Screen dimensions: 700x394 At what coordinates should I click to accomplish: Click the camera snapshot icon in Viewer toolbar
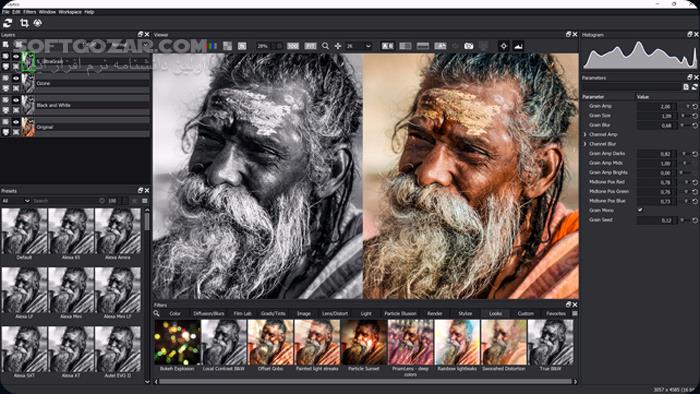(x=468, y=46)
